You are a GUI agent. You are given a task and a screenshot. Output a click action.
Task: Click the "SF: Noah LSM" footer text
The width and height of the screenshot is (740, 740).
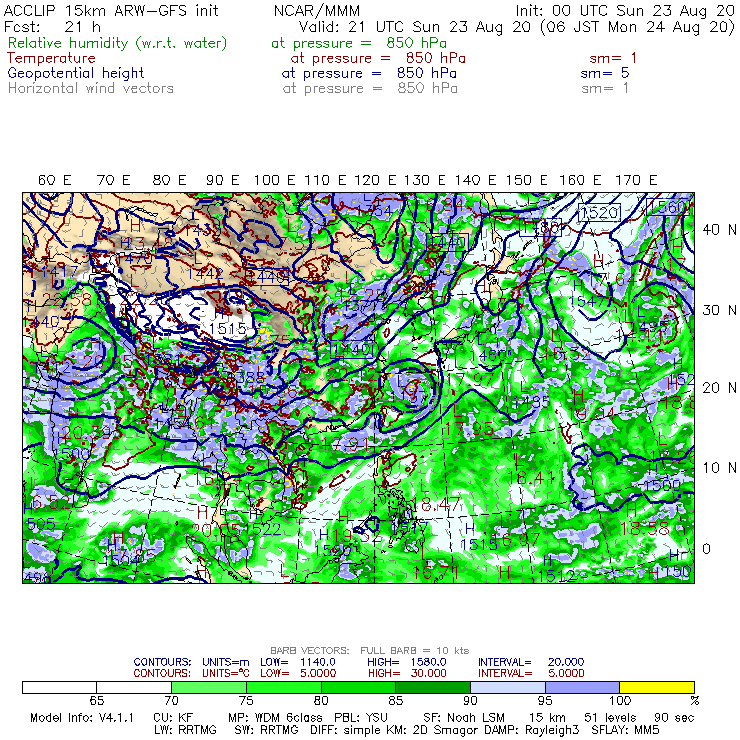(x=464, y=718)
